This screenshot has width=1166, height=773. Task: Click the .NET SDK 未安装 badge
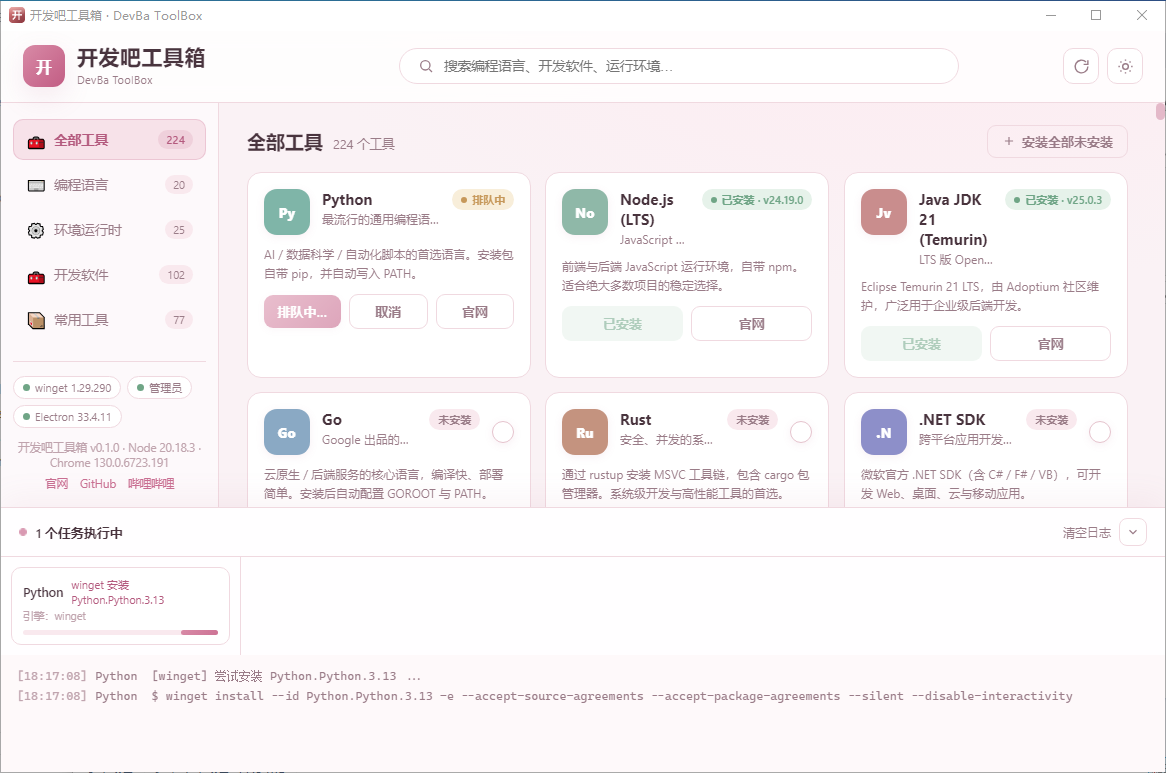pos(1051,420)
